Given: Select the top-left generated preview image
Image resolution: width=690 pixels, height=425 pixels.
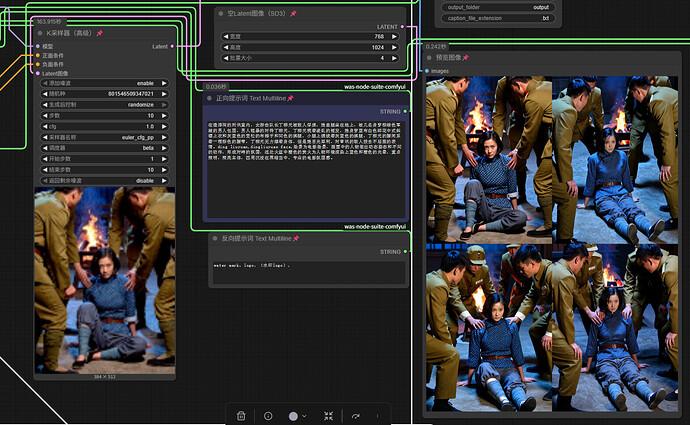Looking at the screenshot, I should pos(489,160).
